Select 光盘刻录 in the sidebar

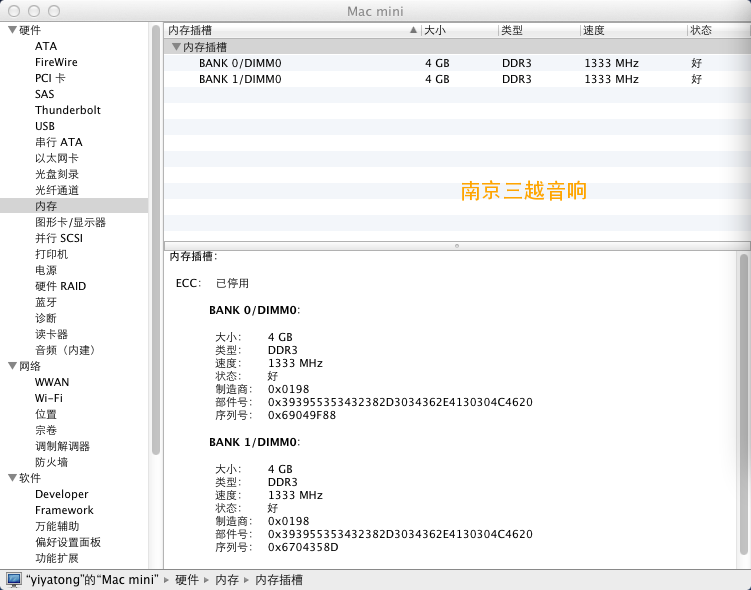[x=57, y=174]
